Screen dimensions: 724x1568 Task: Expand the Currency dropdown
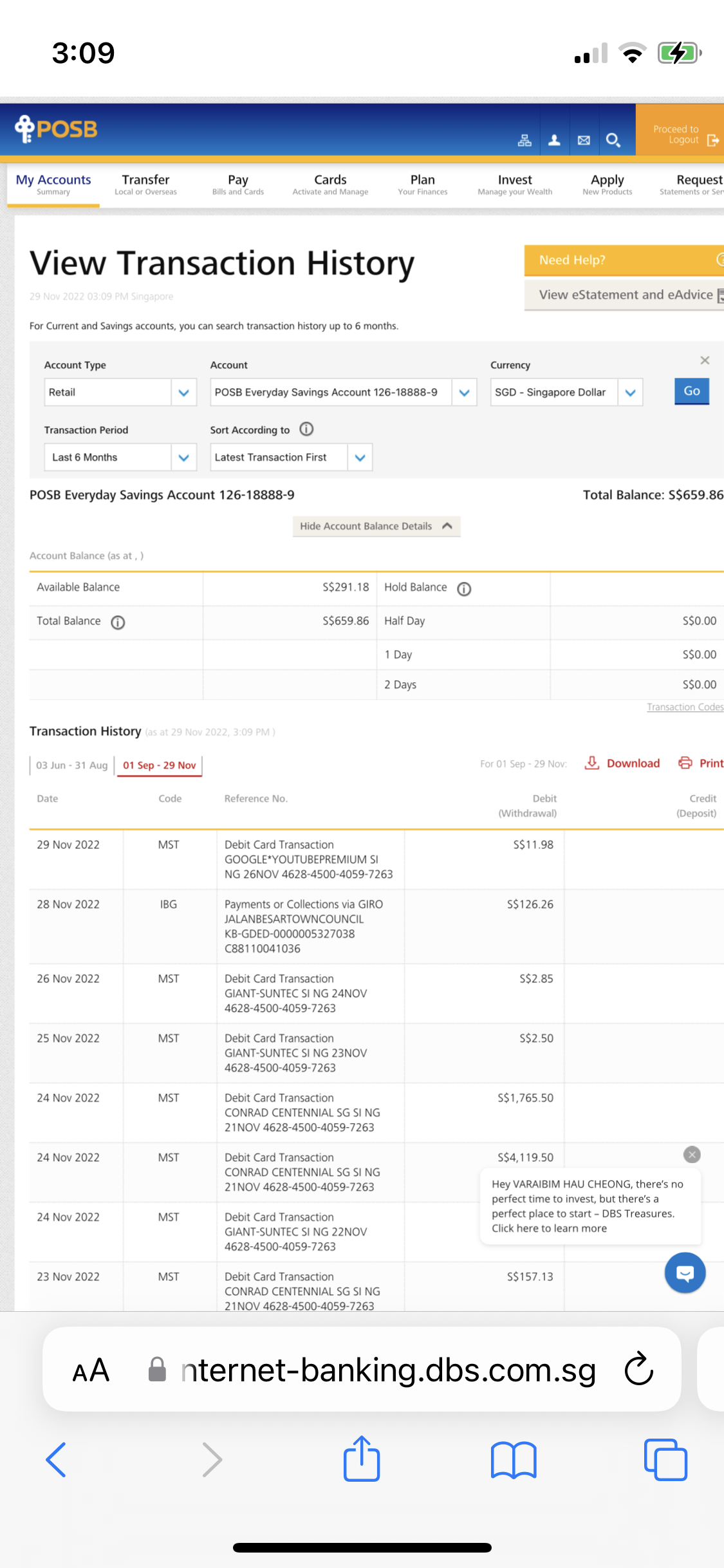pyautogui.click(x=630, y=393)
